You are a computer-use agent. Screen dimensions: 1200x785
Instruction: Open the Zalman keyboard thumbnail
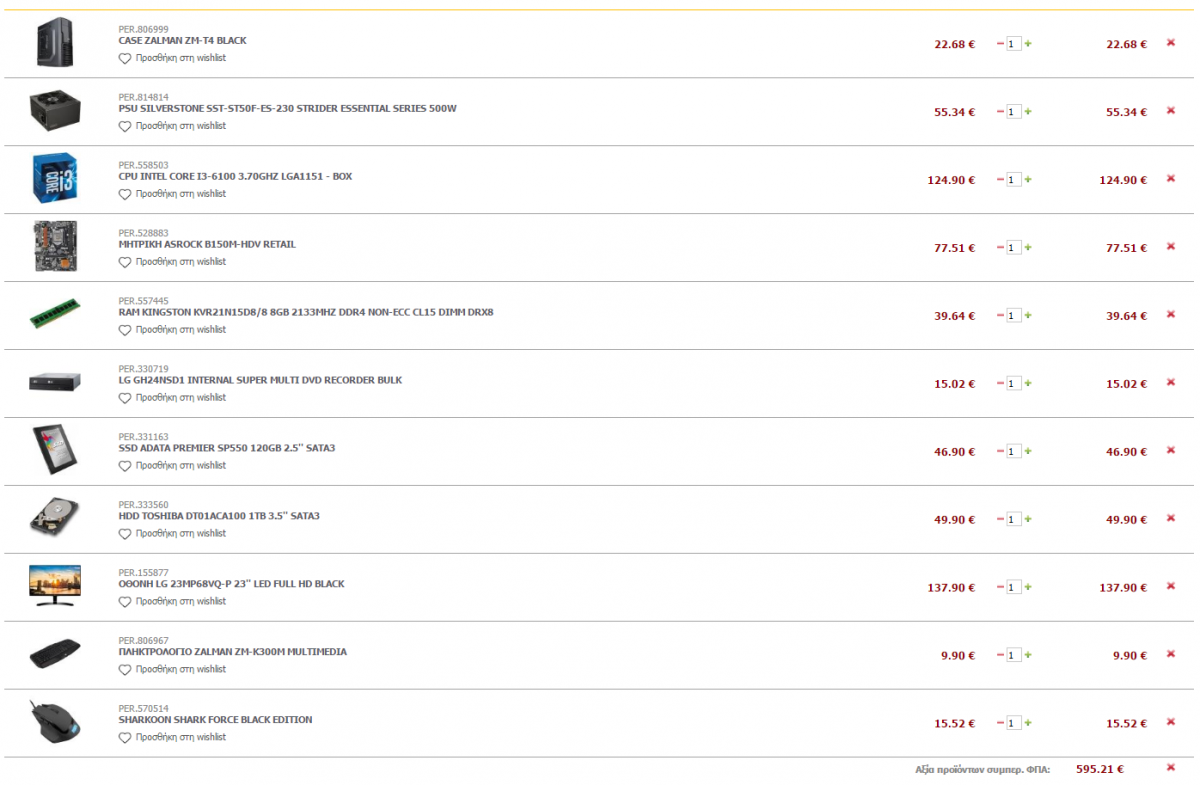tap(55, 655)
